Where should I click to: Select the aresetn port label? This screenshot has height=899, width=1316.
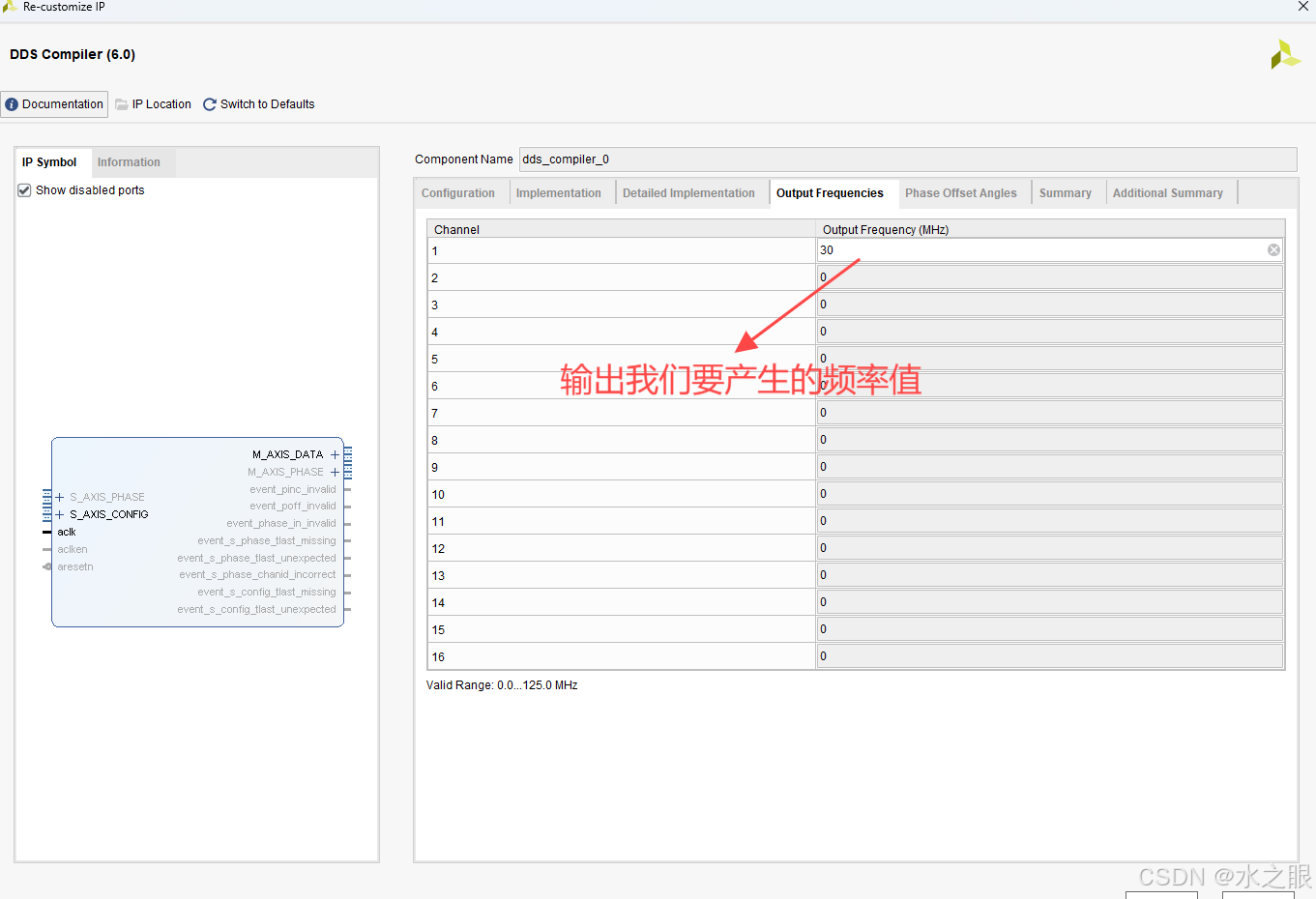click(75, 566)
